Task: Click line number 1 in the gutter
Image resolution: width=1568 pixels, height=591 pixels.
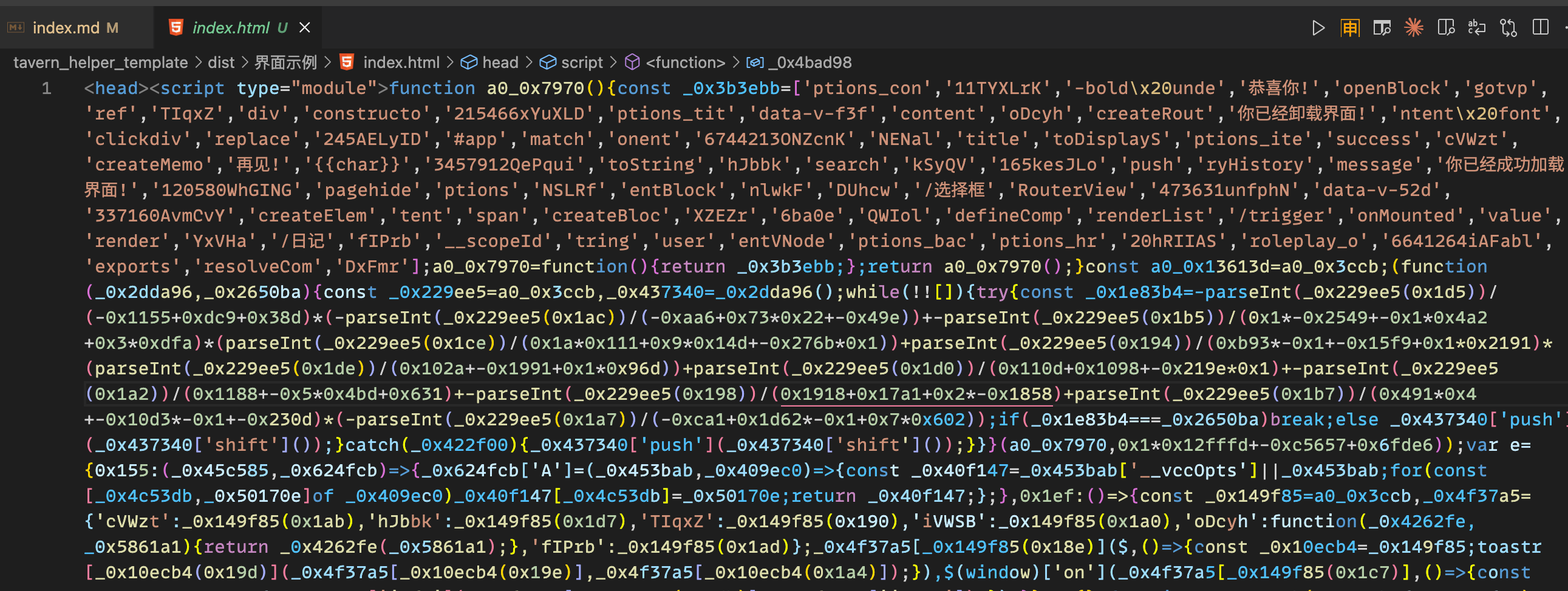Action: point(46,89)
